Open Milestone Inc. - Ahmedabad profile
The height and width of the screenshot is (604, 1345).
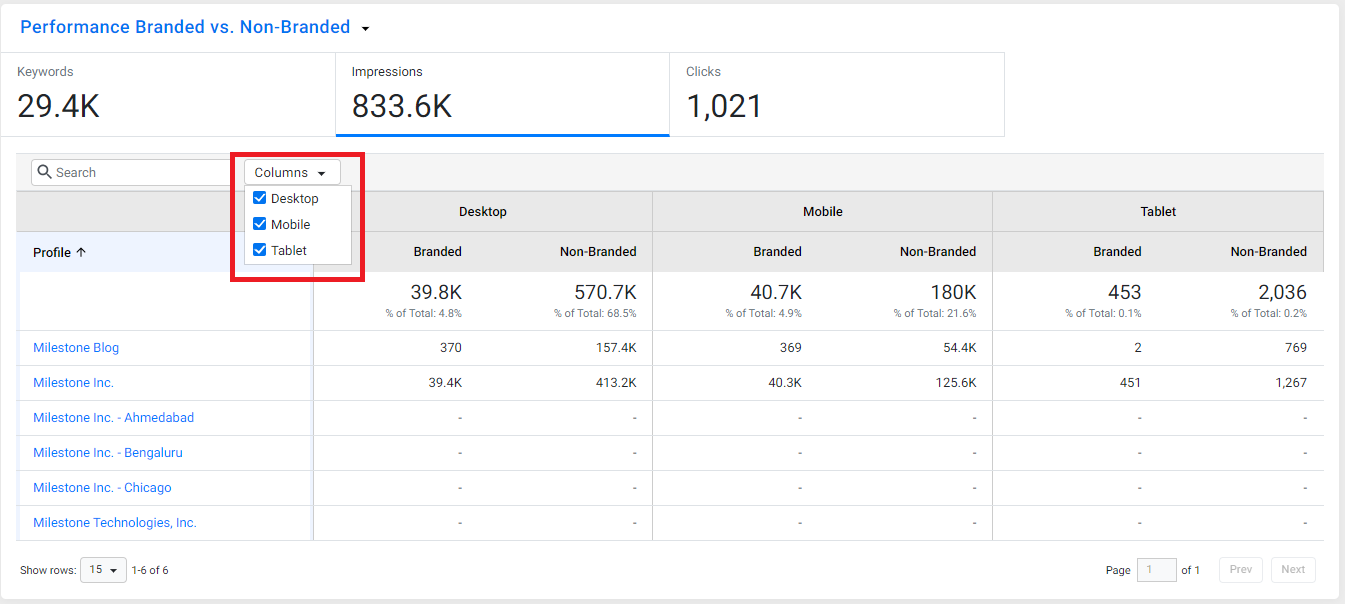point(113,418)
